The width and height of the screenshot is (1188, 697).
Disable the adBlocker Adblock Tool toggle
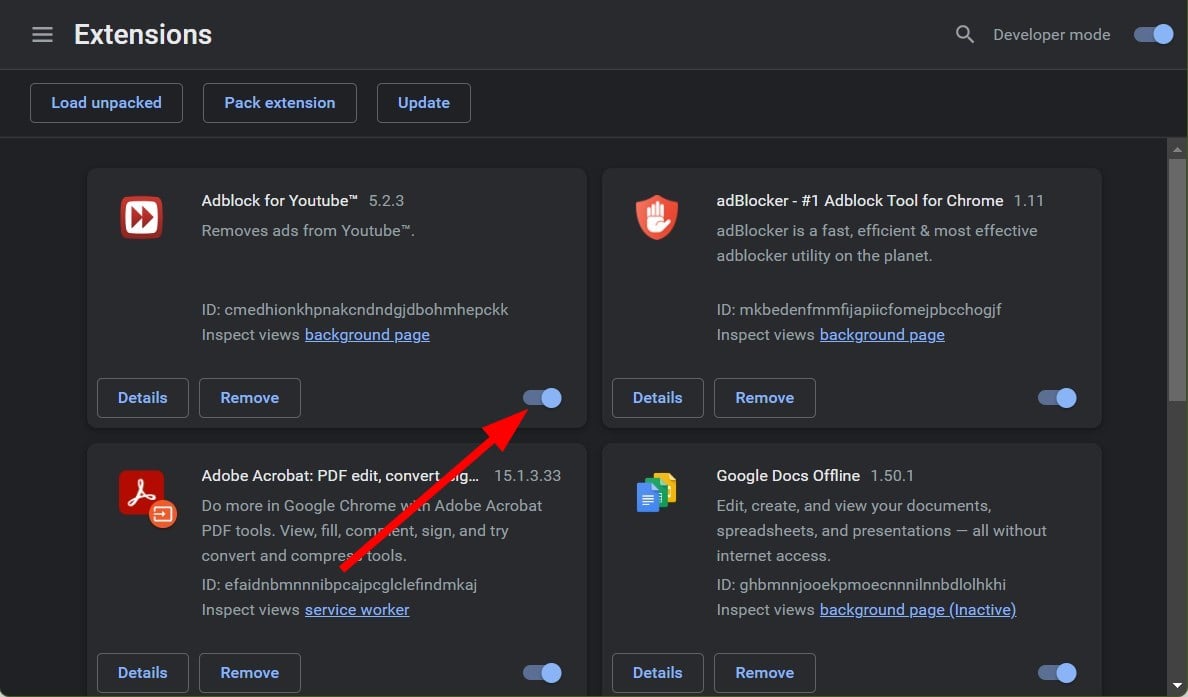(1058, 398)
